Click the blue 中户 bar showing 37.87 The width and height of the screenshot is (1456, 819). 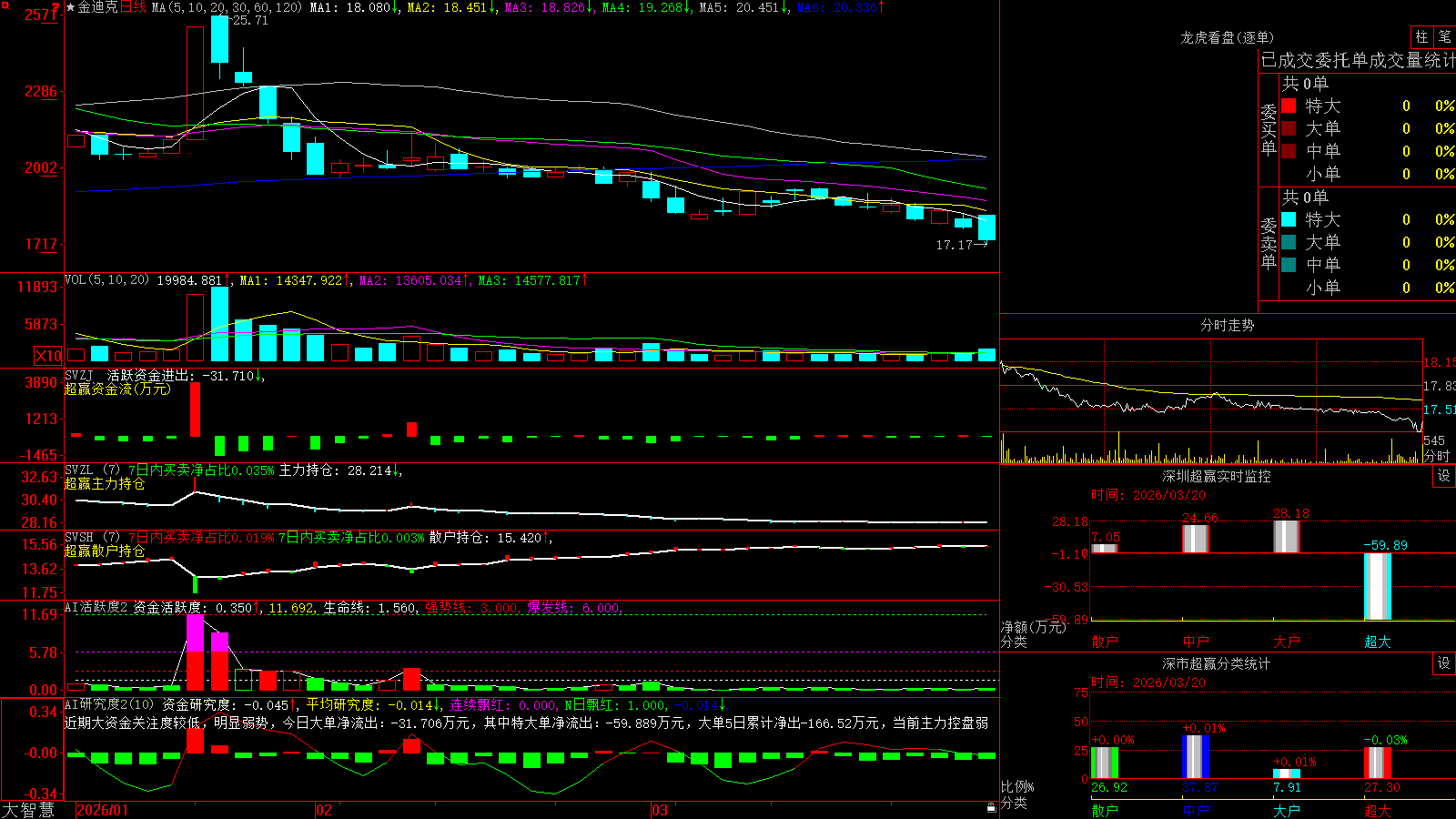1195,757
